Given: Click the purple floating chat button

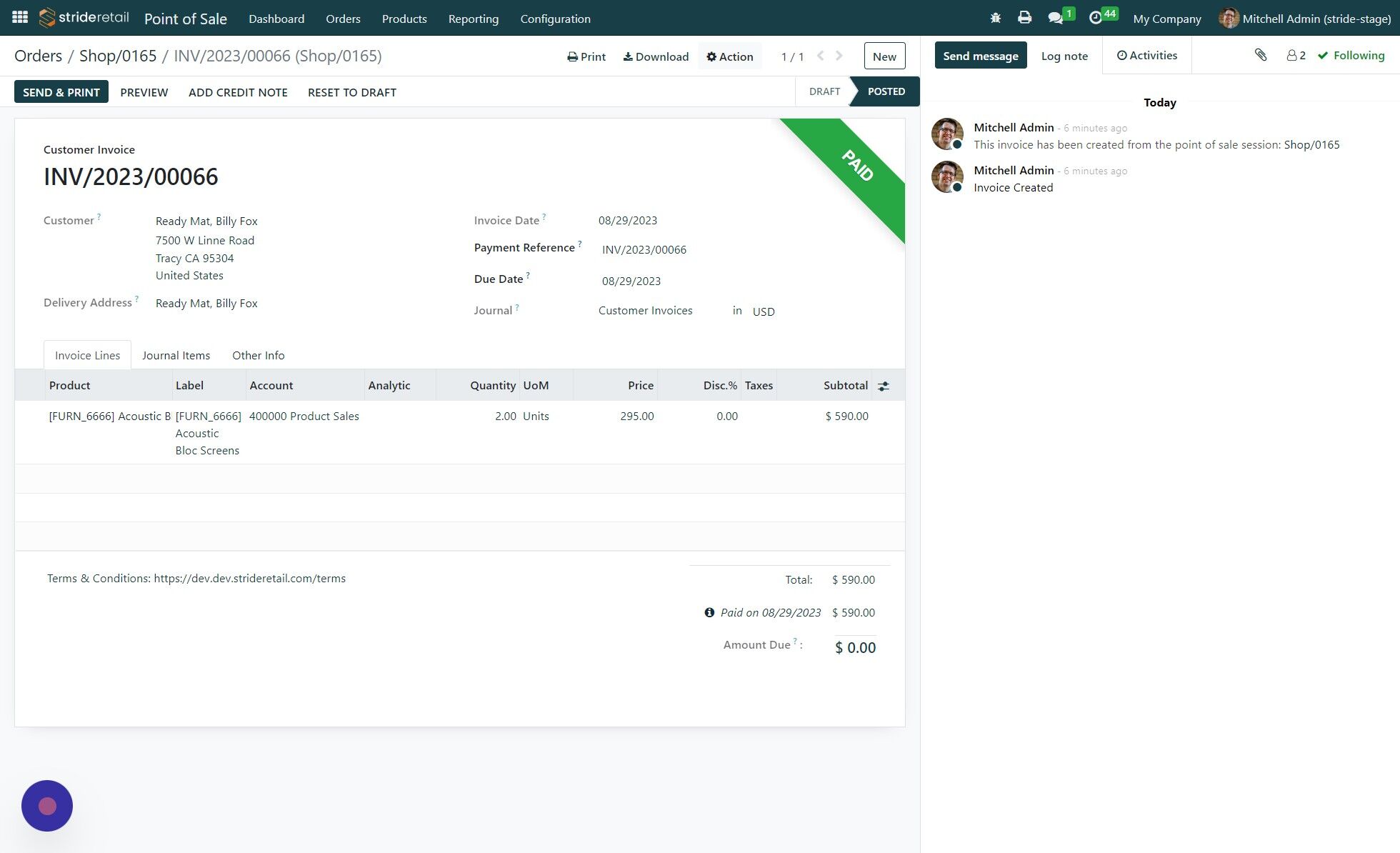Looking at the screenshot, I should pos(46,805).
